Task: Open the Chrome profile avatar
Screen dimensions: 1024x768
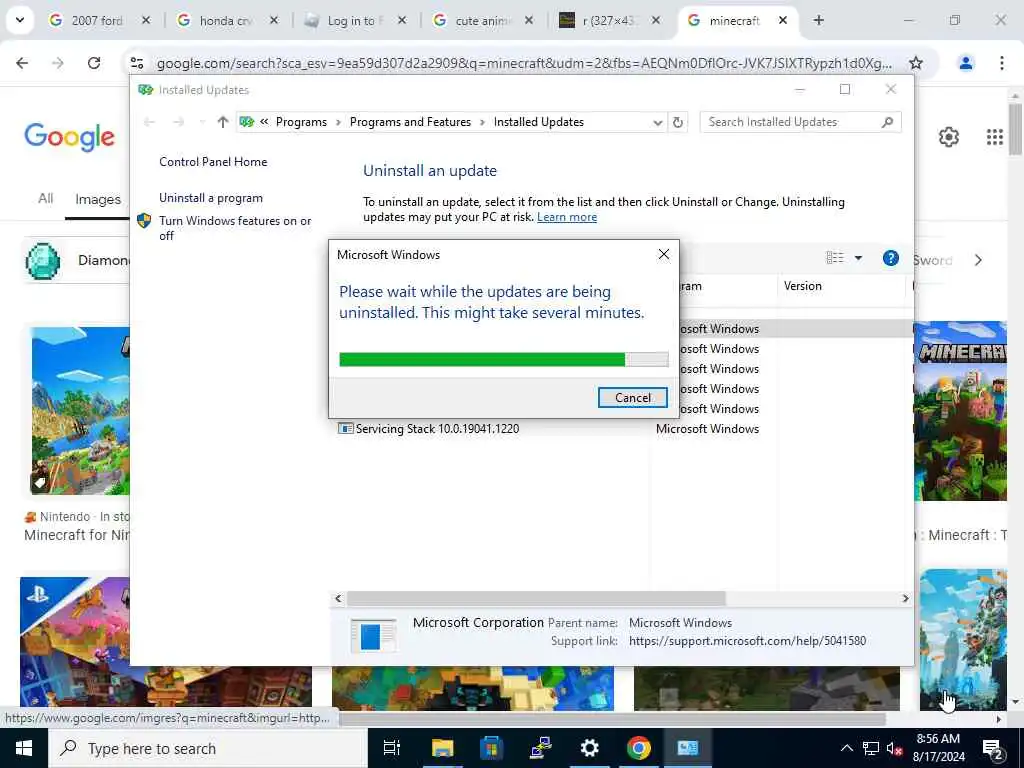Action: [x=965, y=63]
